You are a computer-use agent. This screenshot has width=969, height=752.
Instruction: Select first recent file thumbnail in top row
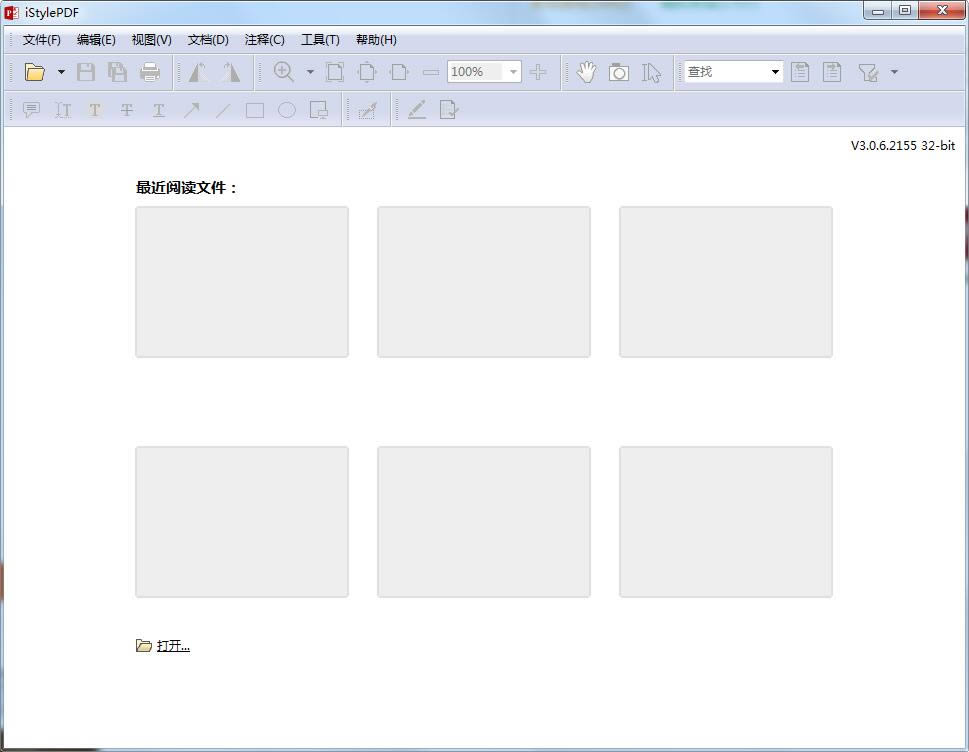tap(242, 282)
